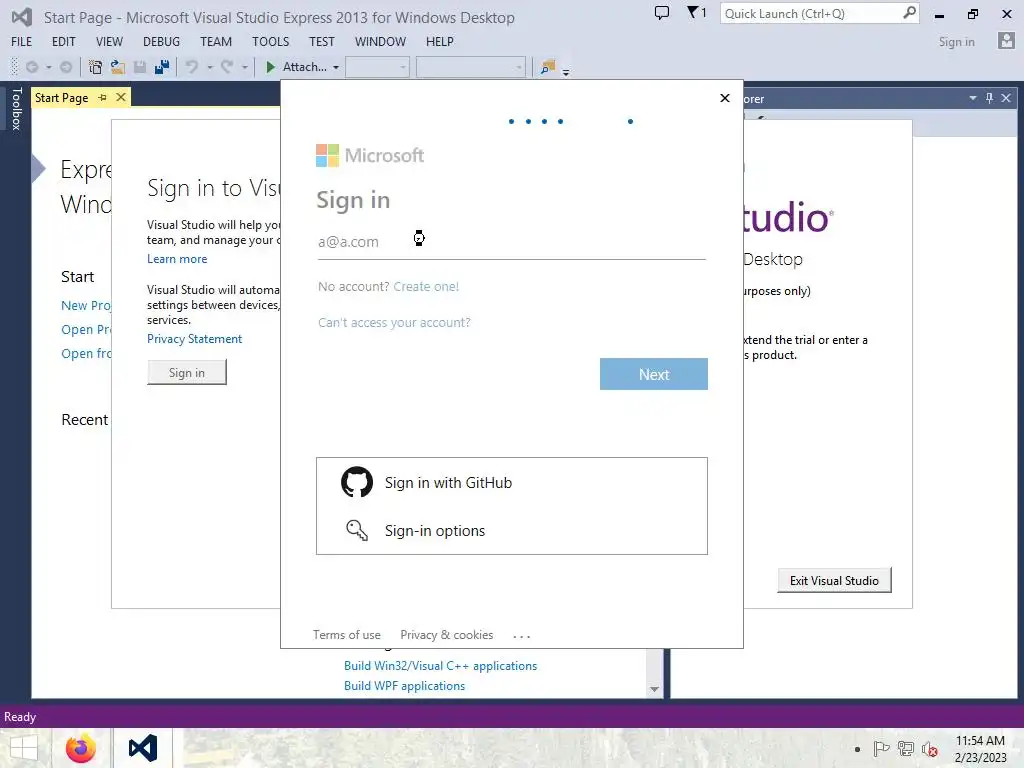Click the Quick Launch magnifier icon
This screenshot has height=768, width=1024.
[909, 12]
